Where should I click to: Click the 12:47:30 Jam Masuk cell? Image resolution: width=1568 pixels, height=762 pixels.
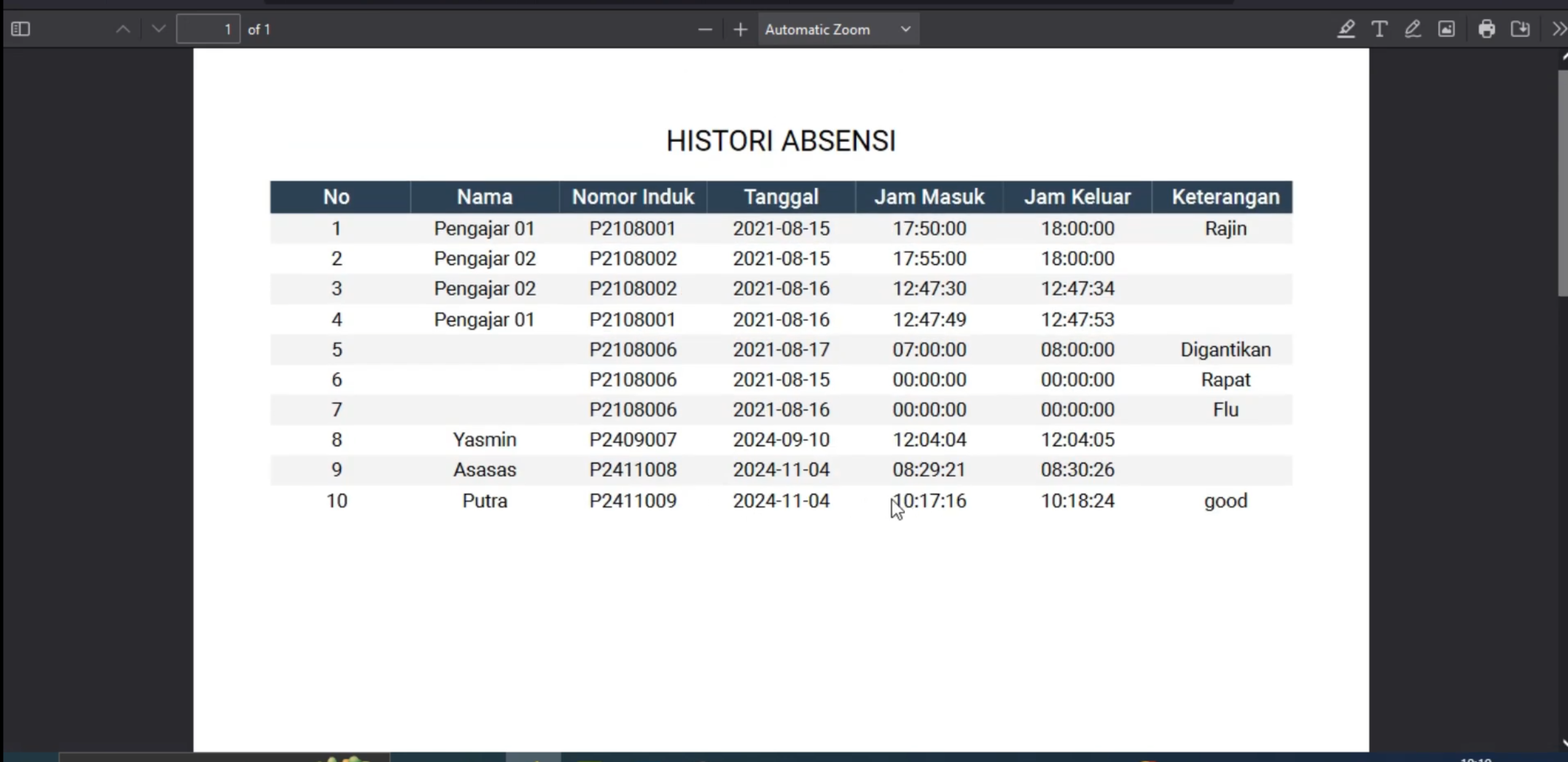[929, 289]
